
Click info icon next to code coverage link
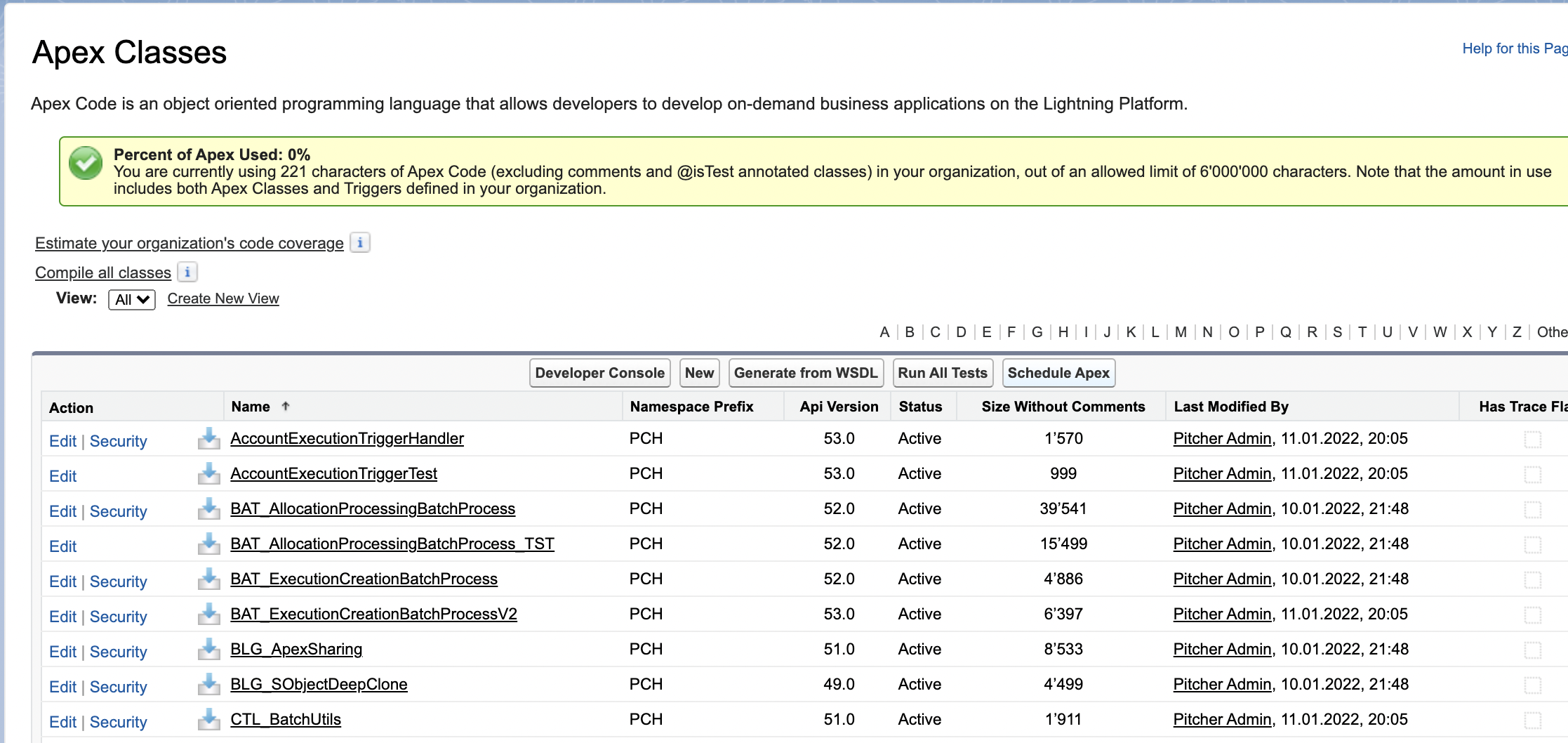coord(360,243)
